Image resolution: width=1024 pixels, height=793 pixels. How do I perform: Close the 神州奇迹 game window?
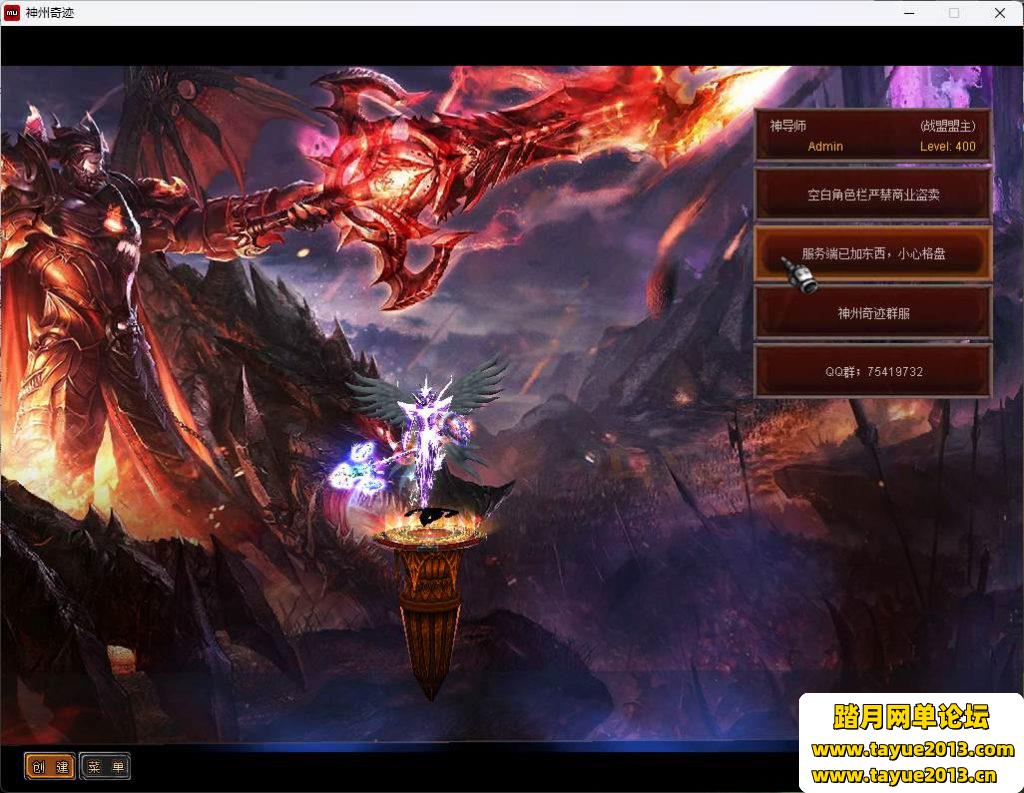tap(1000, 13)
